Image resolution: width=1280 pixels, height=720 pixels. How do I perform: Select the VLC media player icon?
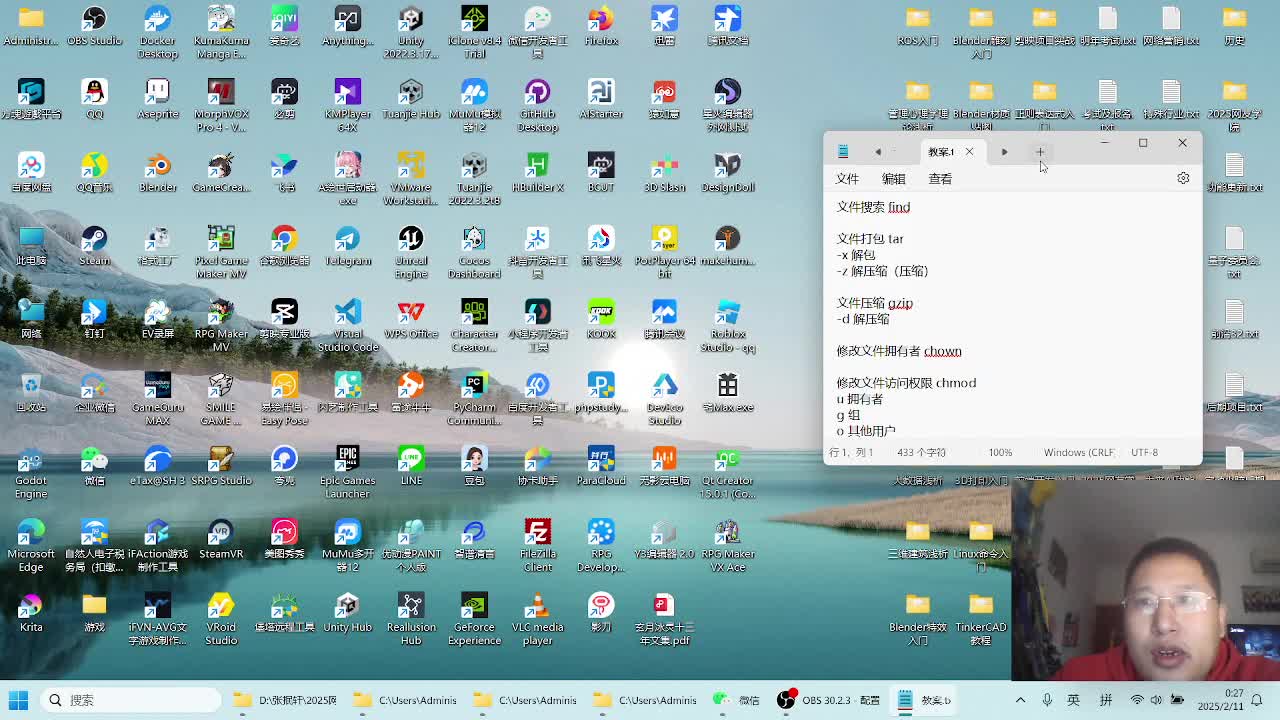pyautogui.click(x=537, y=619)
